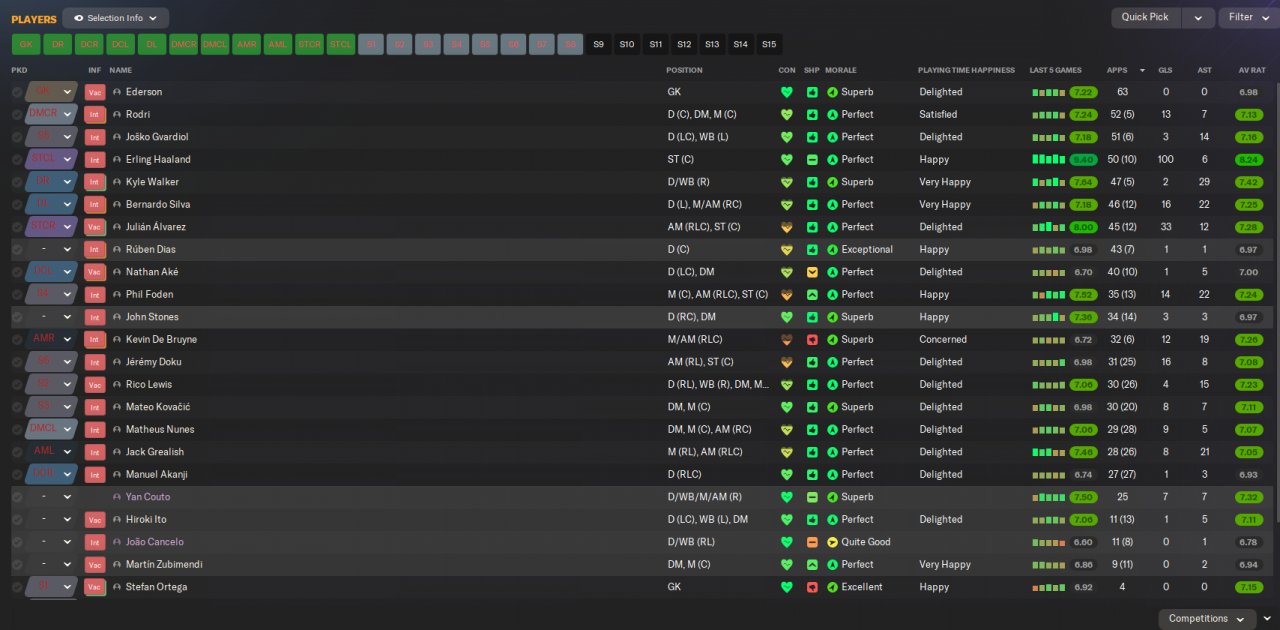This screenshot has width=1280, height=630.
Task: Sort by the APPS column header
Action: pyautogui.click(x=1117, y=70)
